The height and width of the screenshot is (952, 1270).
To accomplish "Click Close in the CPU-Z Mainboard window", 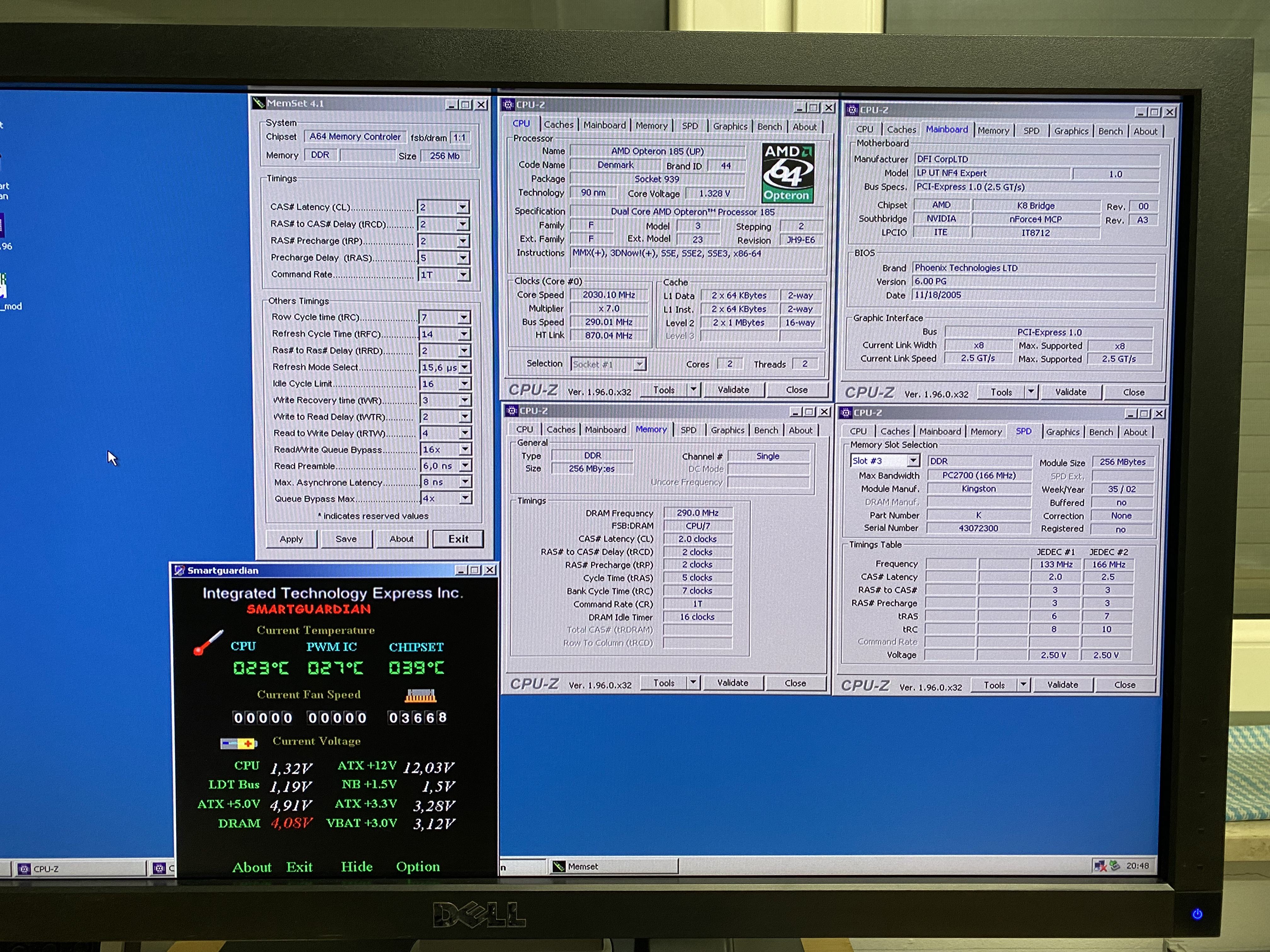I will coord(1133,393).
